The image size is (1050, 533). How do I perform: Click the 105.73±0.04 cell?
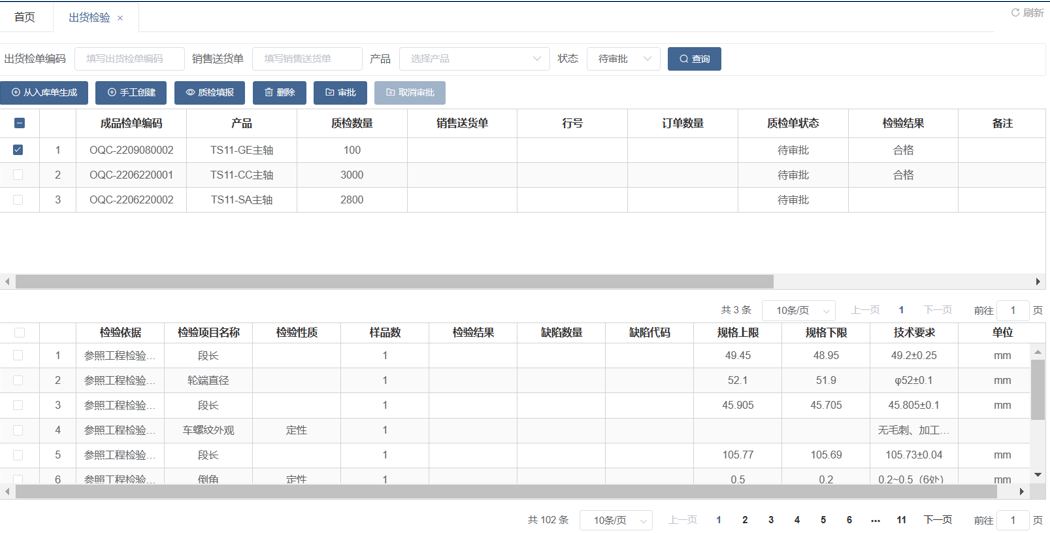point(914,455)
